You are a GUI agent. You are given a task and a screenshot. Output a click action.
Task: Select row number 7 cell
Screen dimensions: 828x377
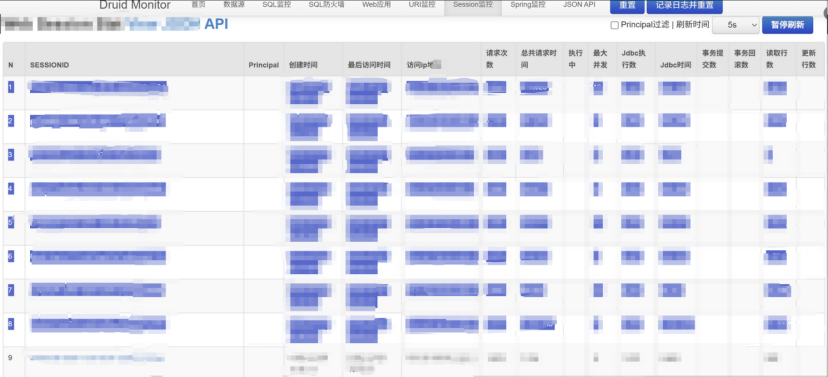click(14, 296)
